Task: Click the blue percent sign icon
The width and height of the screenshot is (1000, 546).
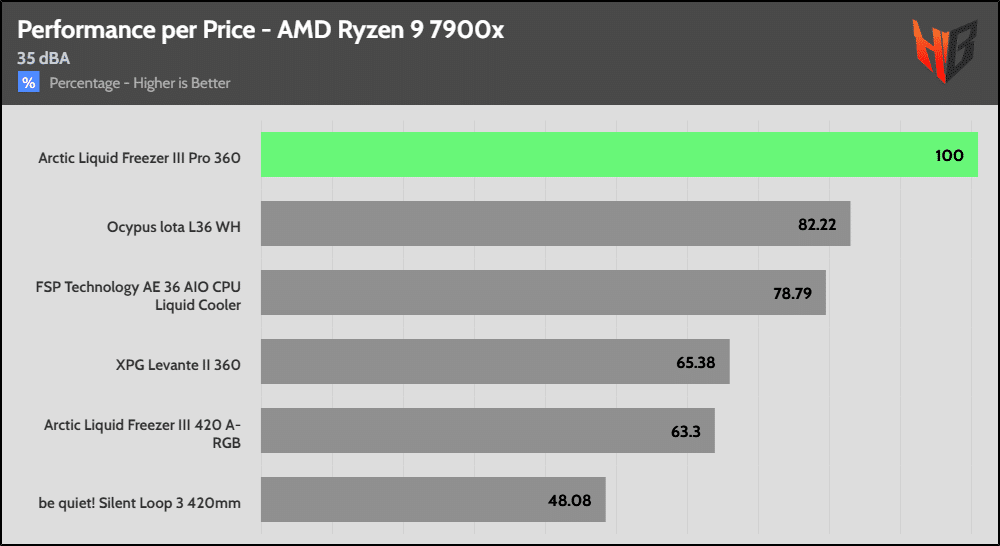Action: (x=28, y=82)
